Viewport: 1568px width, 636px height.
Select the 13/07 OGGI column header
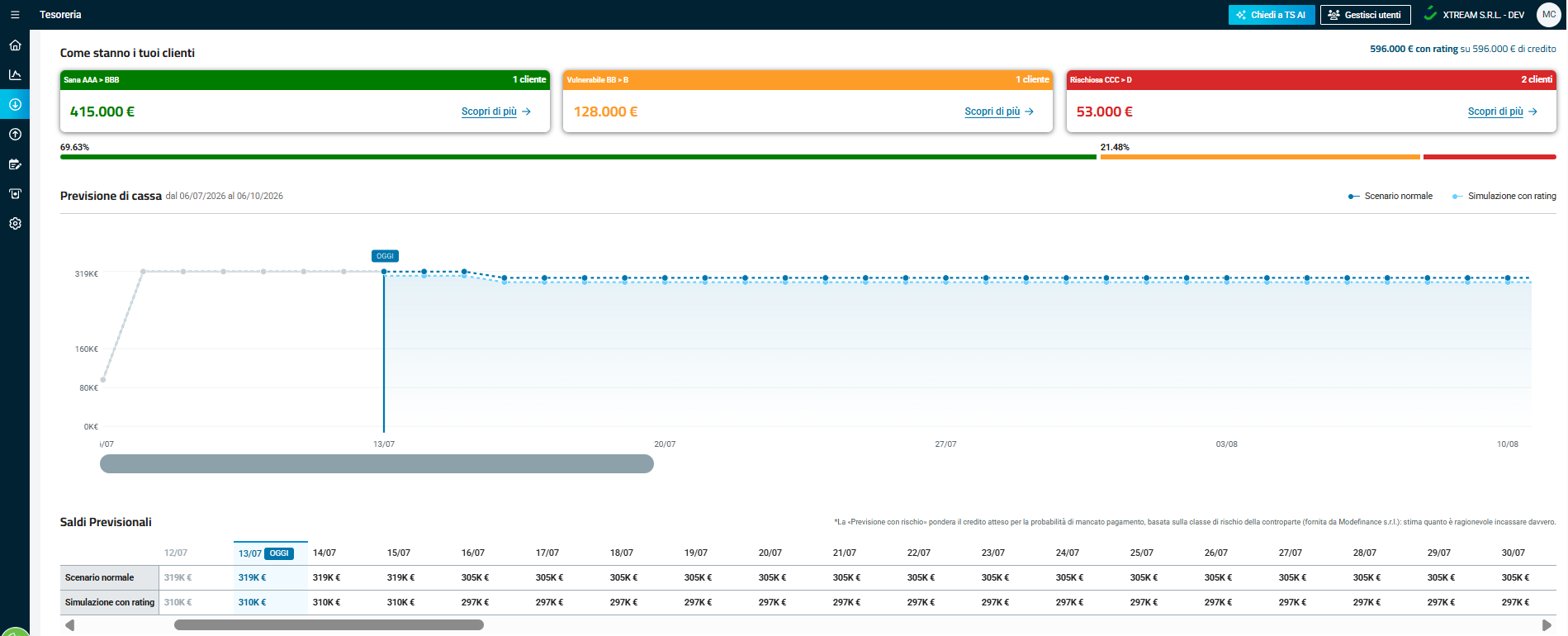click(271, 553)
